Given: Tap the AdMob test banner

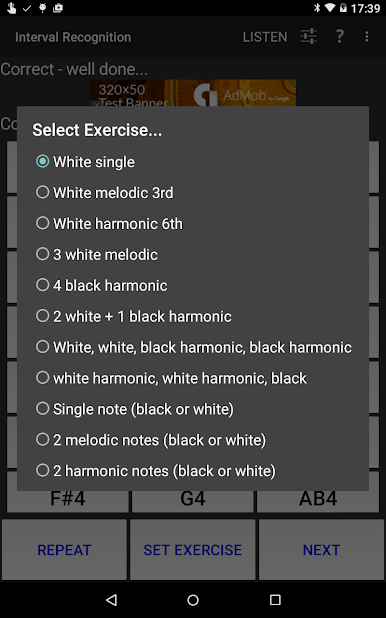Looking at the screenshot, I should tap(193, 93).
